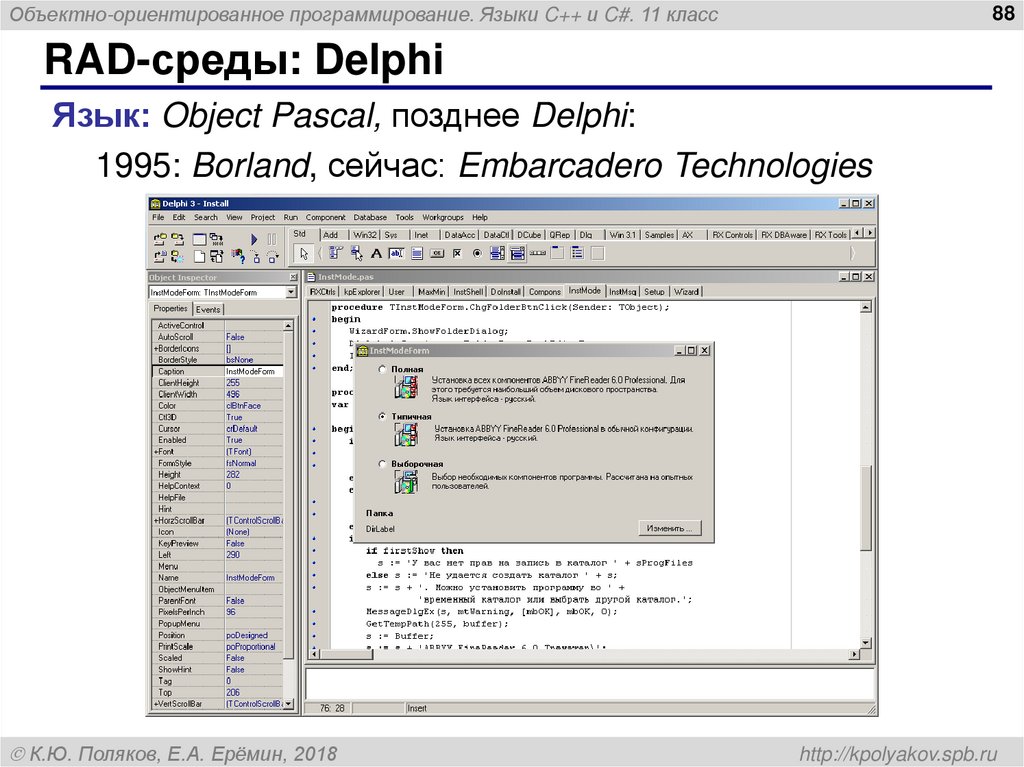Pick the Edit box component icon
Viewport: 1024px width, 767px height.
396,253
